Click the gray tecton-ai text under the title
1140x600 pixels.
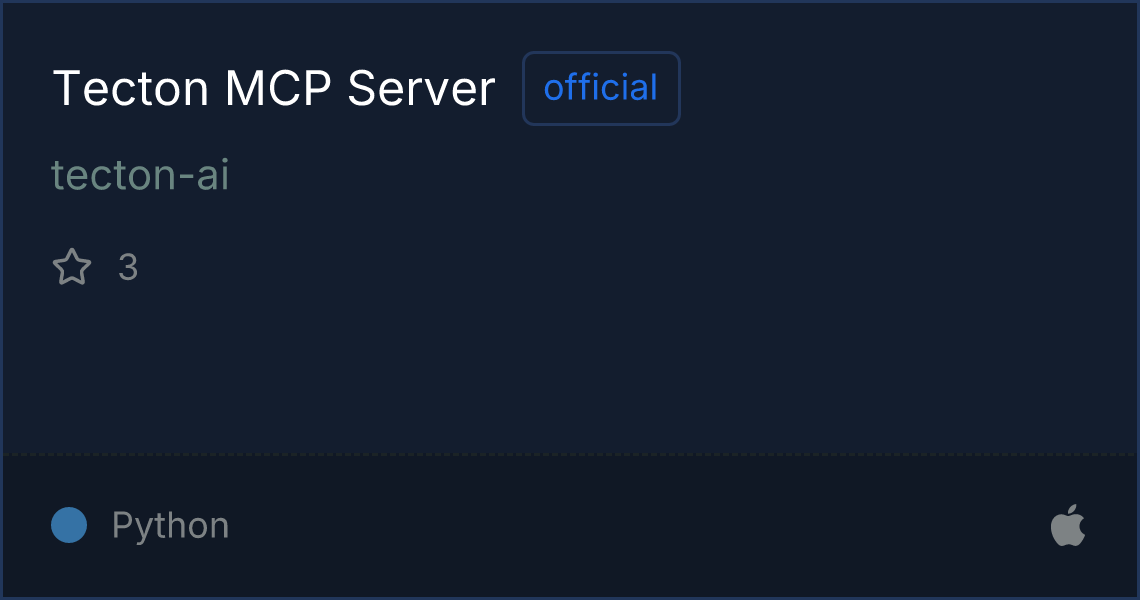tap(140, 175)
